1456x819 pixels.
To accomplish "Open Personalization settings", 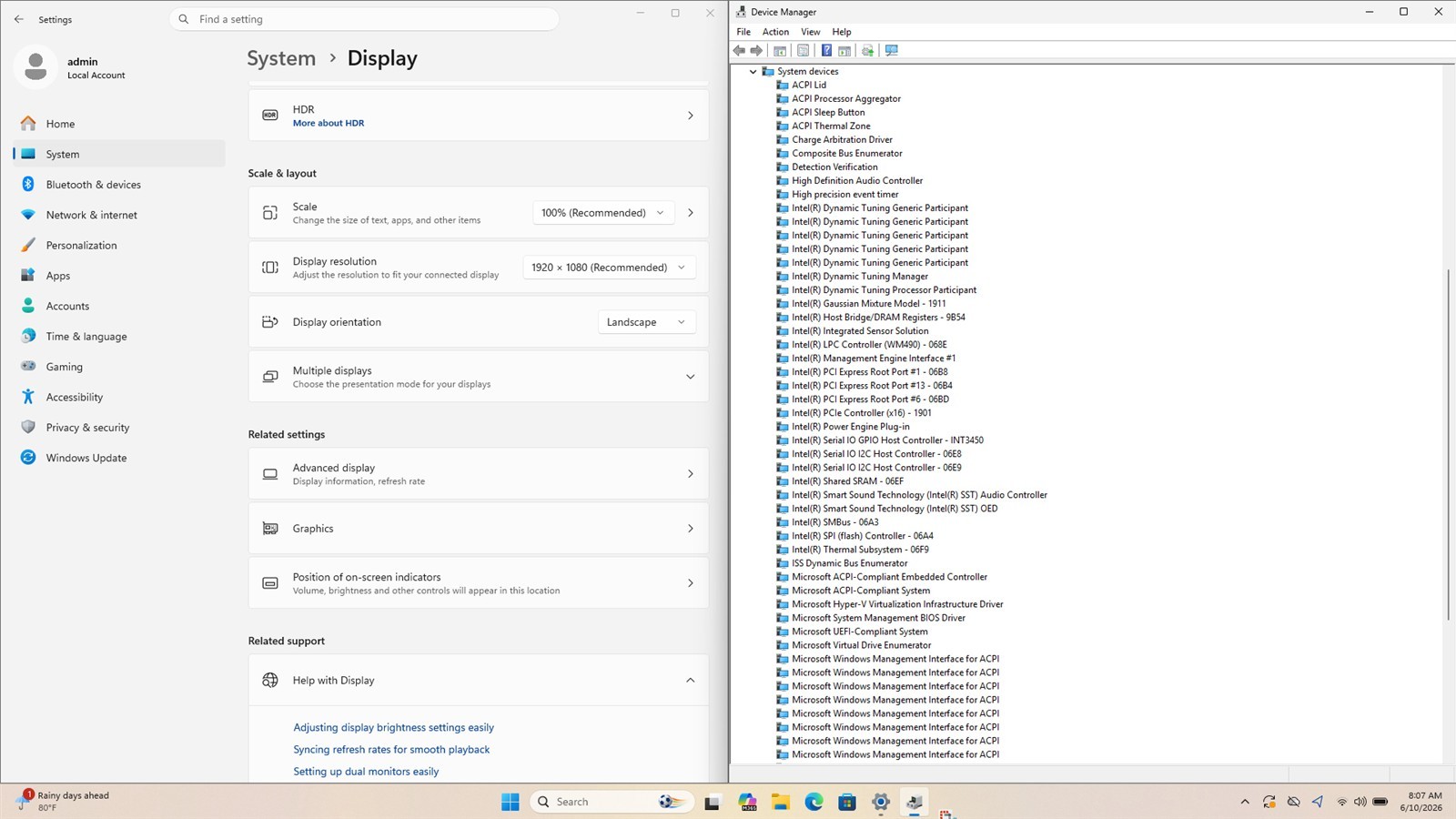I will coord(119,246).
